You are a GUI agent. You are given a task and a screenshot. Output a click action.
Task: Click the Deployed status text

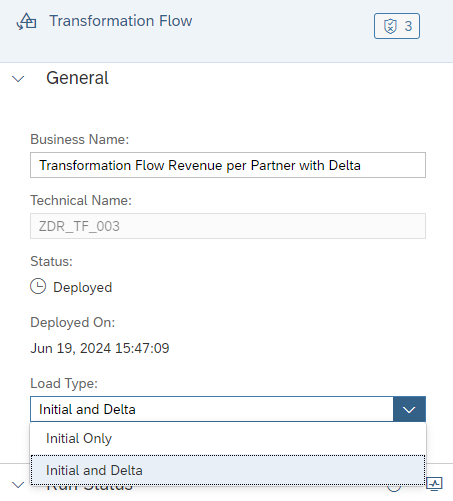coord(83,287)
